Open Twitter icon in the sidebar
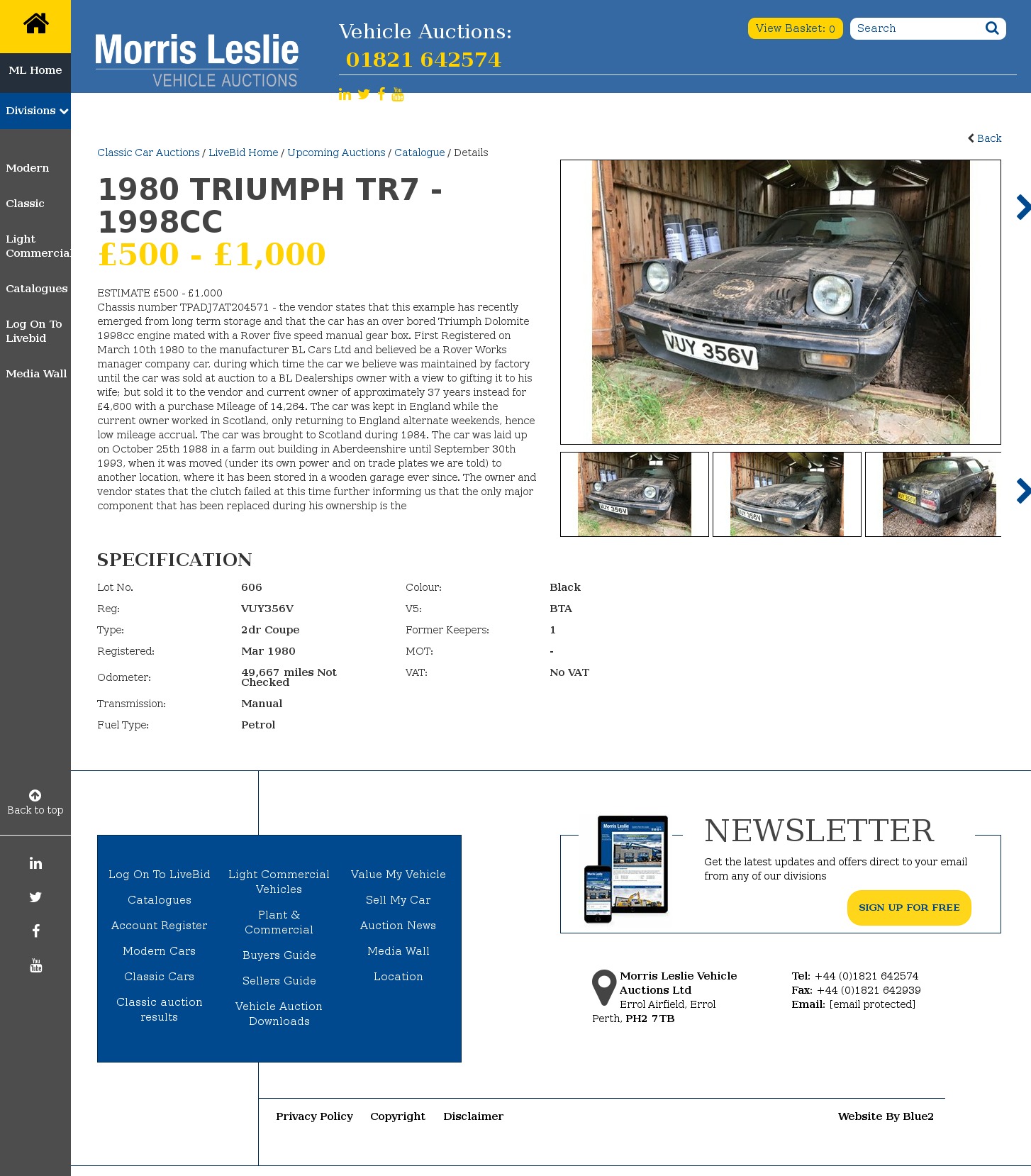The image size is (1031, 1176). pos(35,897)
